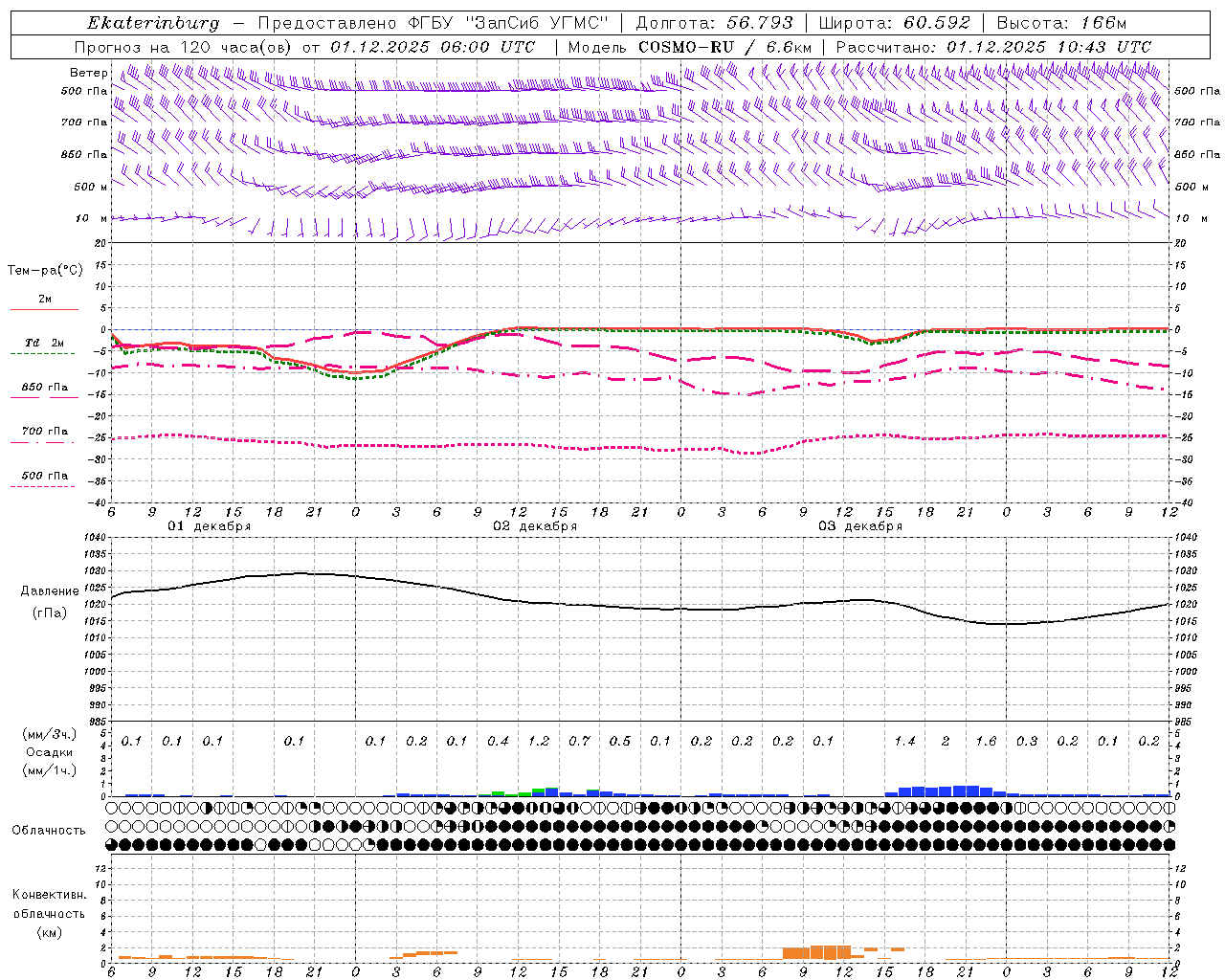Click the 0.7 precipitation amount value
The image size is (1225, 980).
pos(579,742)
